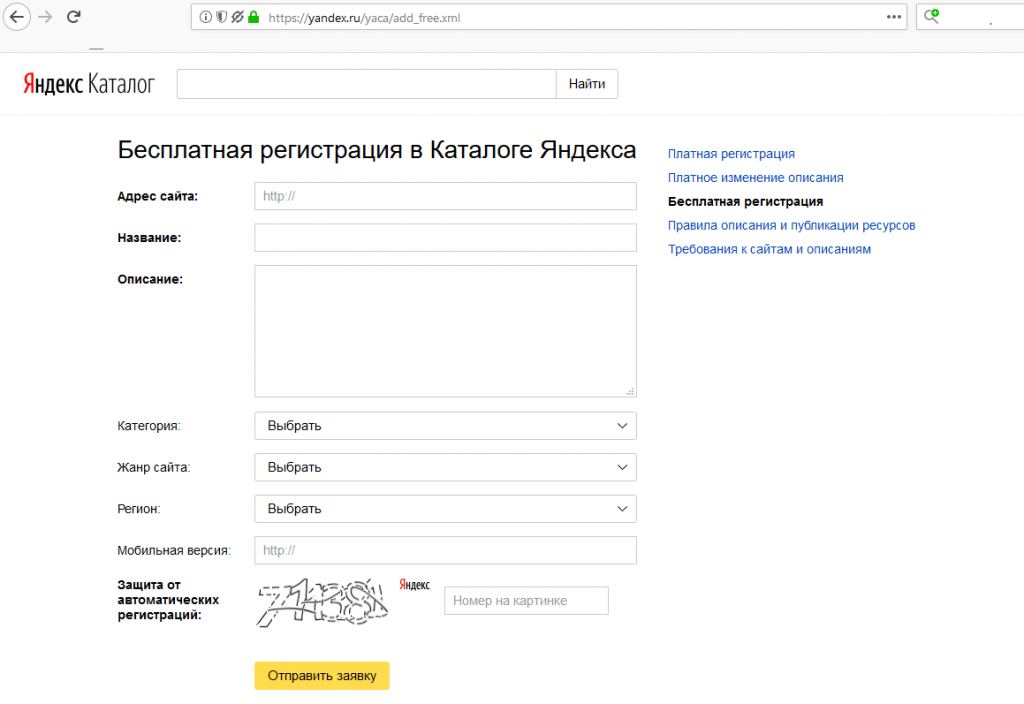
Task: Click the browser back arrow button
Action: point(17,17)
